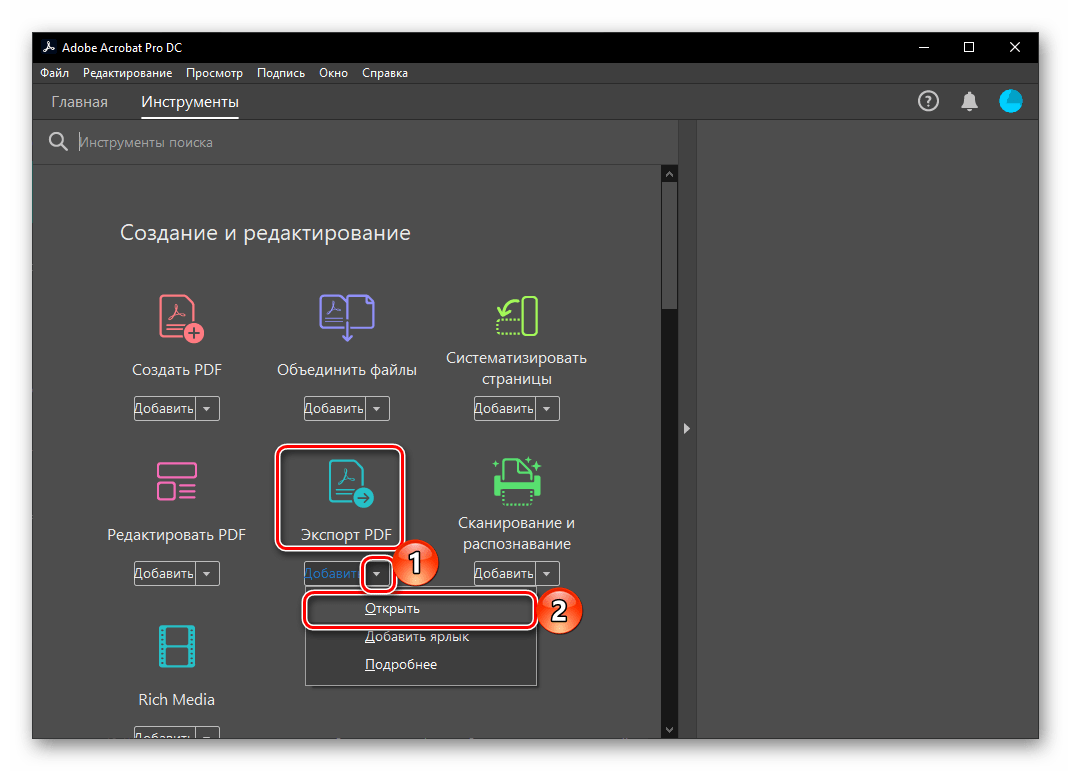
Task: Maximize the Acrobat window
Action: [x=969, y=47]
